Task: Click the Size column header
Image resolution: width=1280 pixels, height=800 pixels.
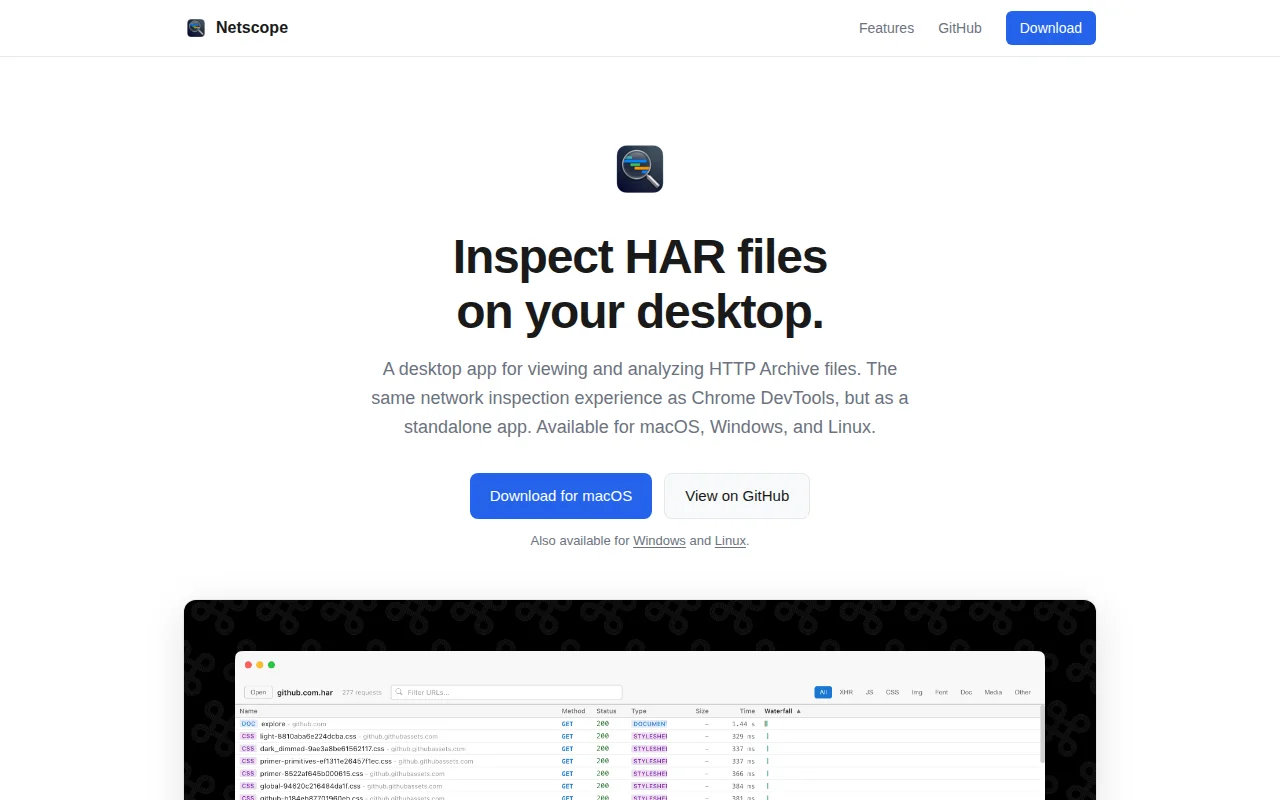Action: pyautogui.click(x=702, y=711)
